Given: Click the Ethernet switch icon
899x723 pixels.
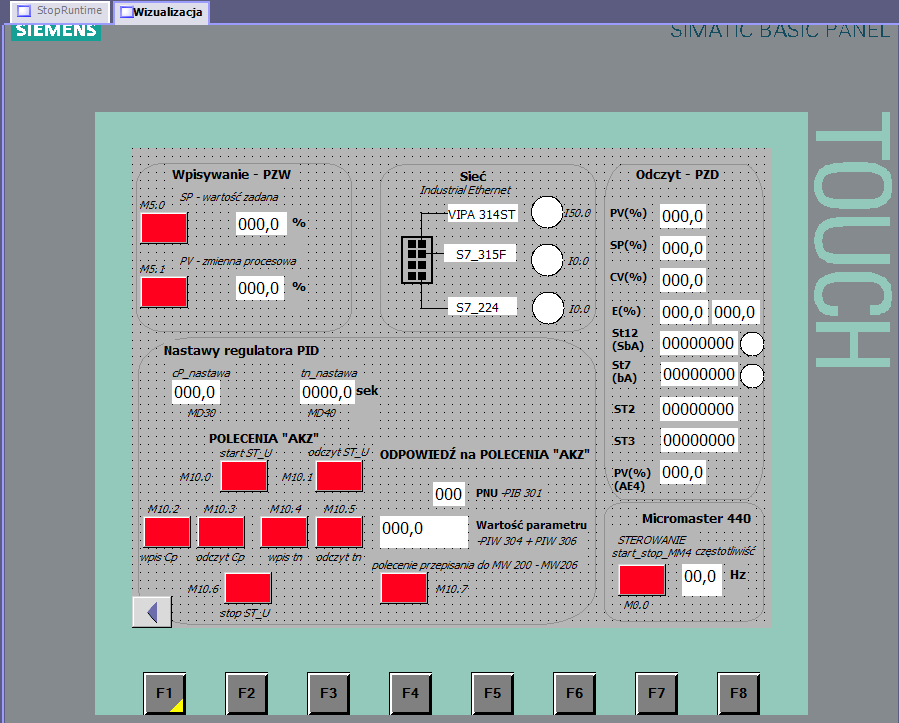Looking at the screenshot, I should pos(417,260).
